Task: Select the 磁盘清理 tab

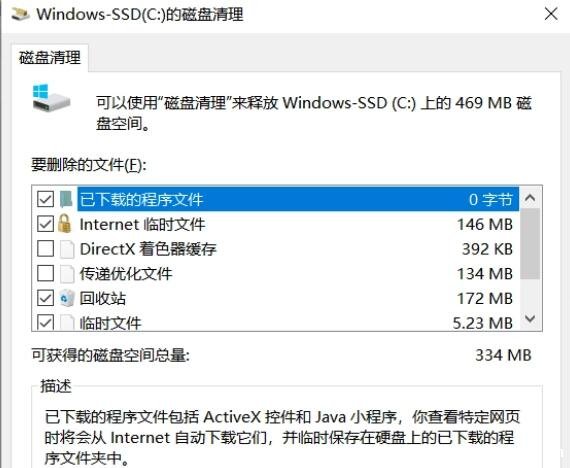Action: tap(50, 57)
